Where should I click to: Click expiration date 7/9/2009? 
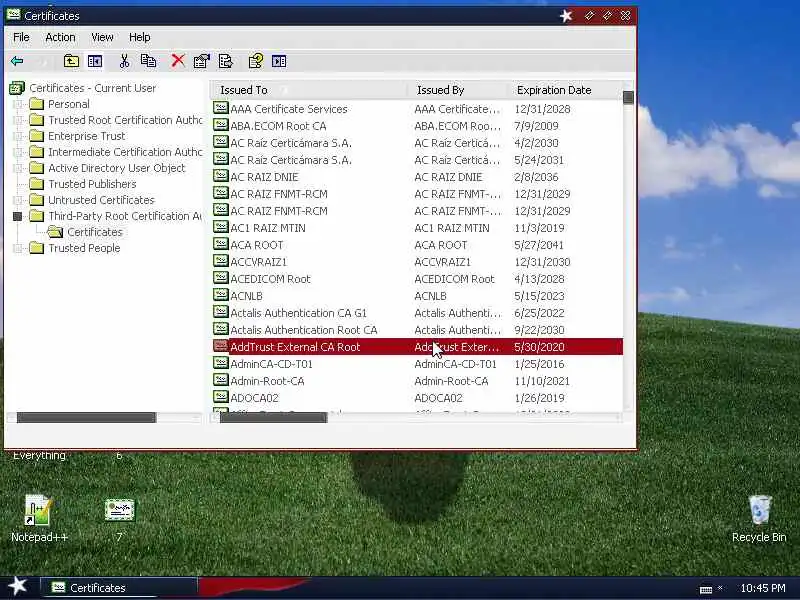pyautogui.click(x=536, y=126)
